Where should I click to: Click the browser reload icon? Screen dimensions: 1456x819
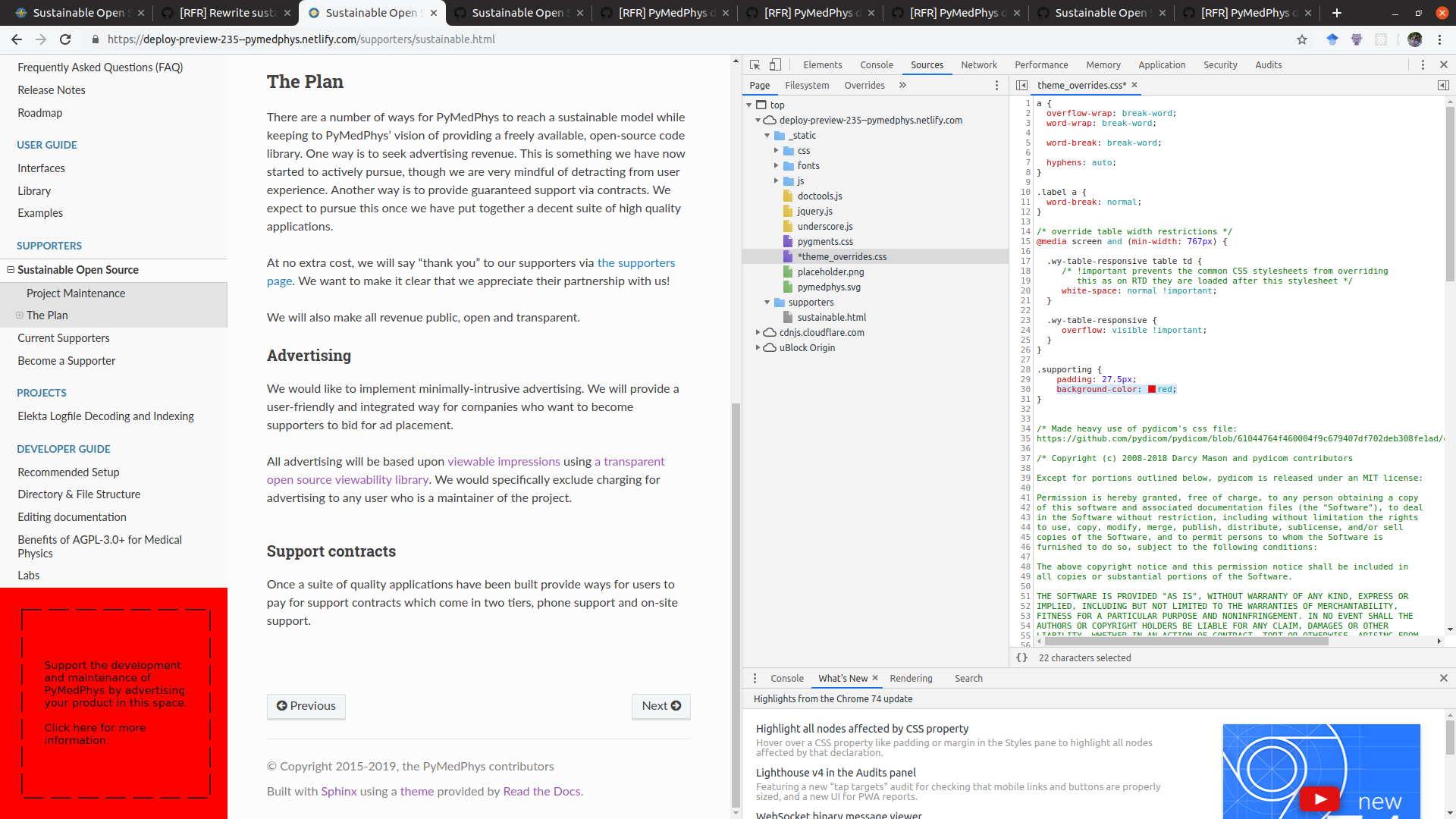[65, 39]
